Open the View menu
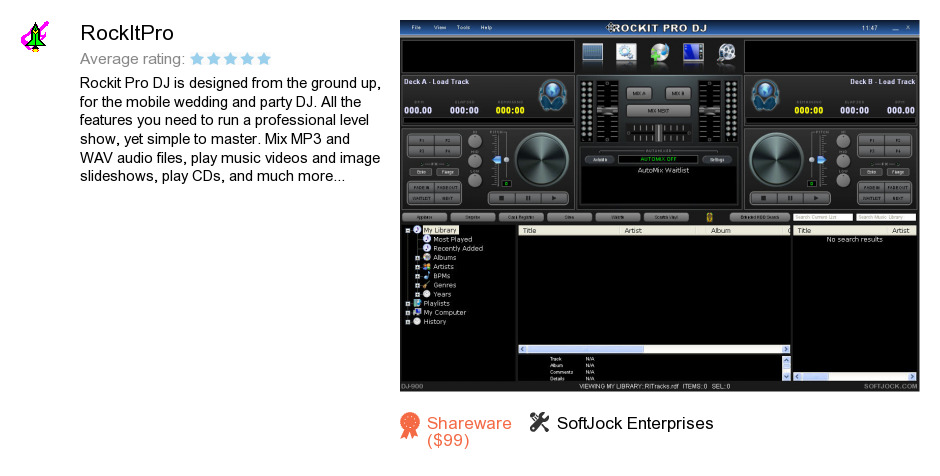The image size is (940, 476). point(440,28)
